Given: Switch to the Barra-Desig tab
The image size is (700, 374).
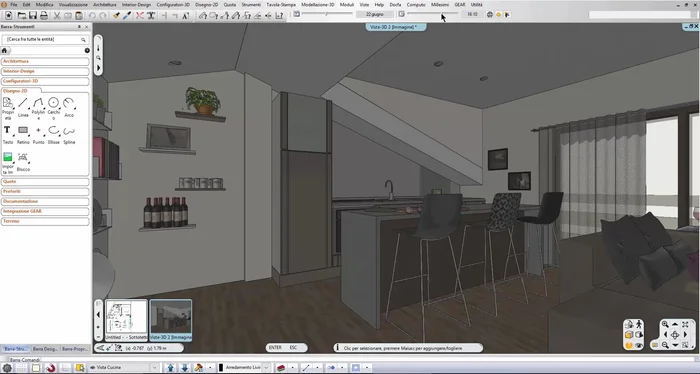Looking at the screenshot, I should (x=45, y=349).
